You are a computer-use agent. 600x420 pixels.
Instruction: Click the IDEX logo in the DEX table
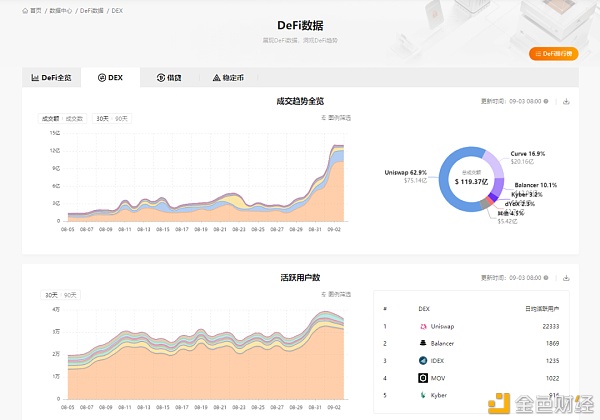coord(424,360)
